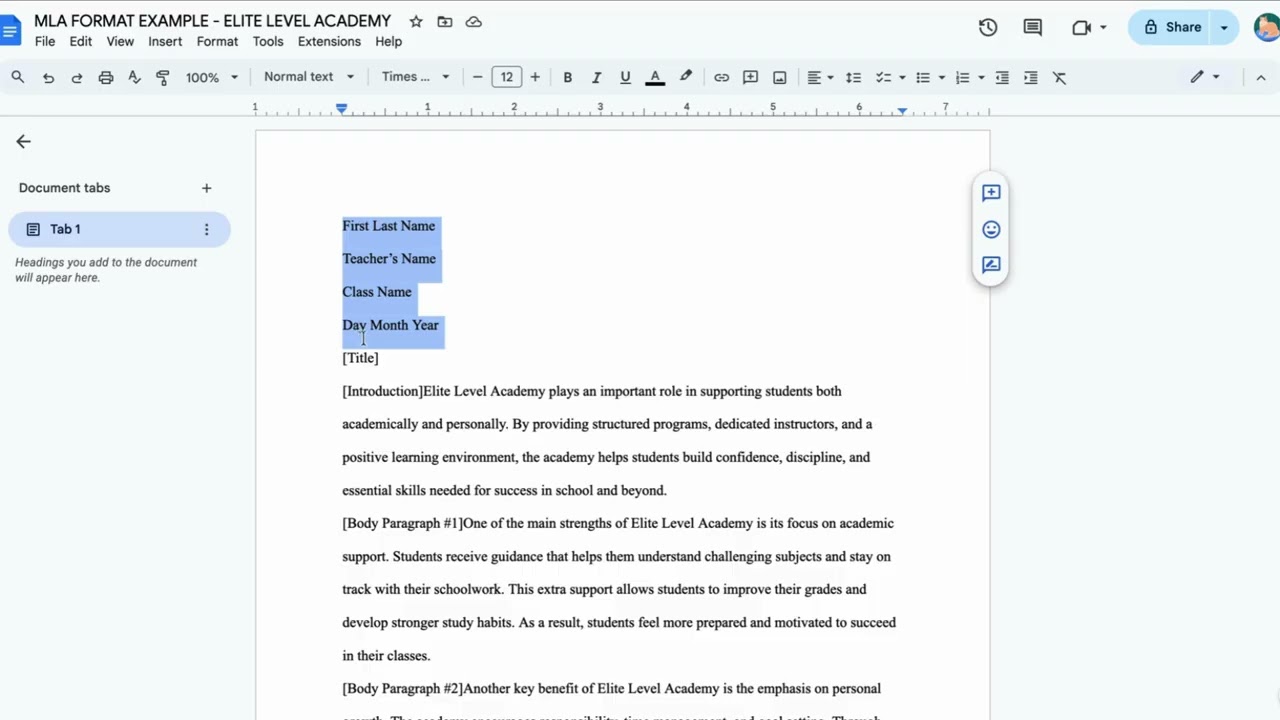This screenshot has width=1280, height=720.
Task: Open the Tools menu
Action: click(268, 41)
